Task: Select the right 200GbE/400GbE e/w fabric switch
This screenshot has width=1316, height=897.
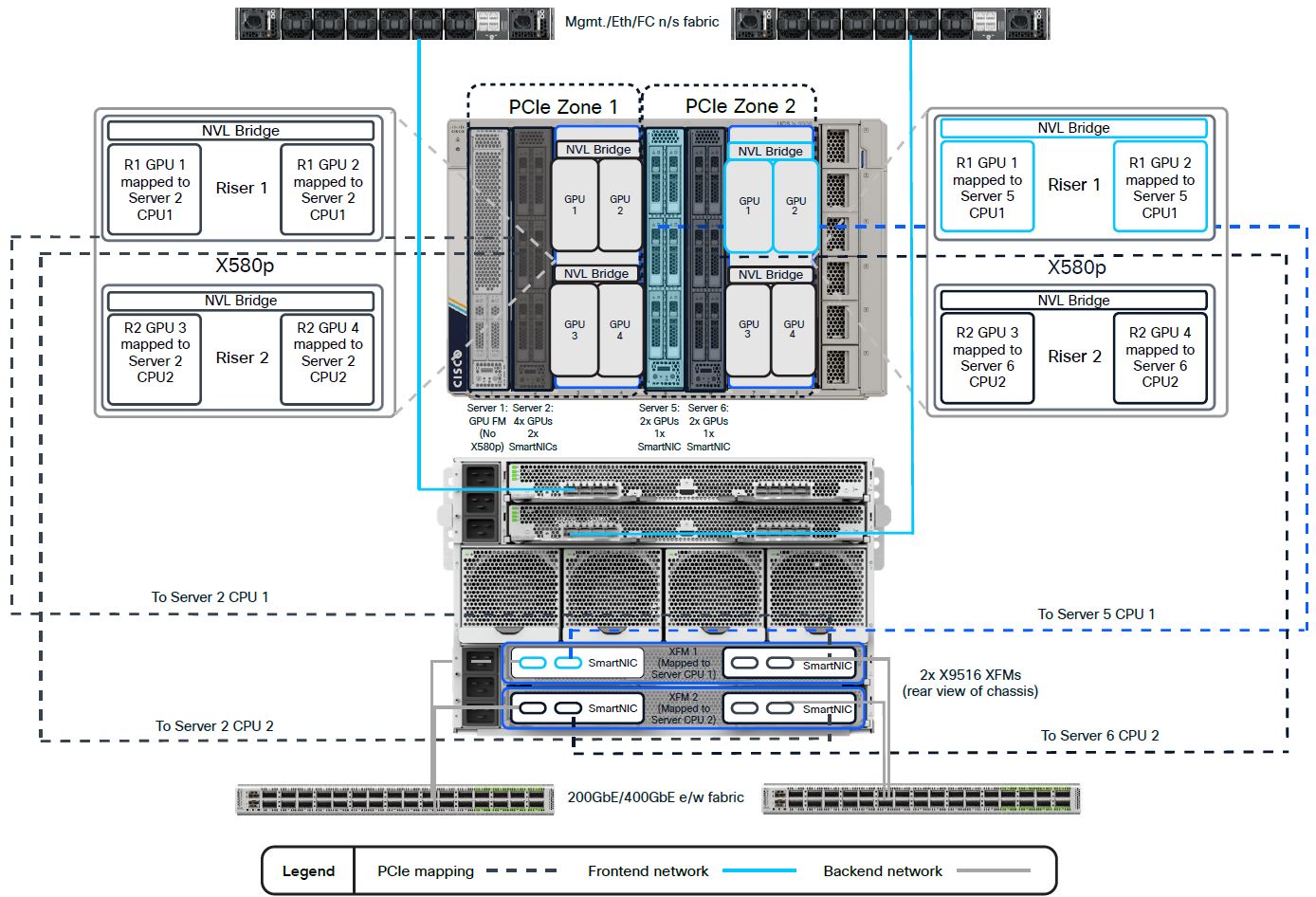Action: tap(922, 799)
